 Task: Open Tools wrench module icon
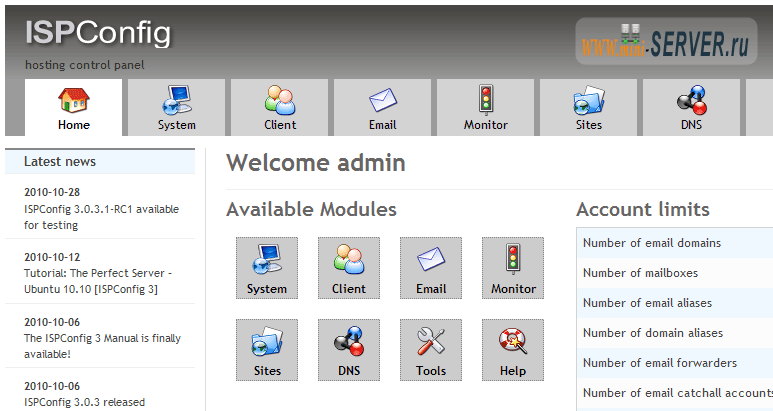[431, 350]
